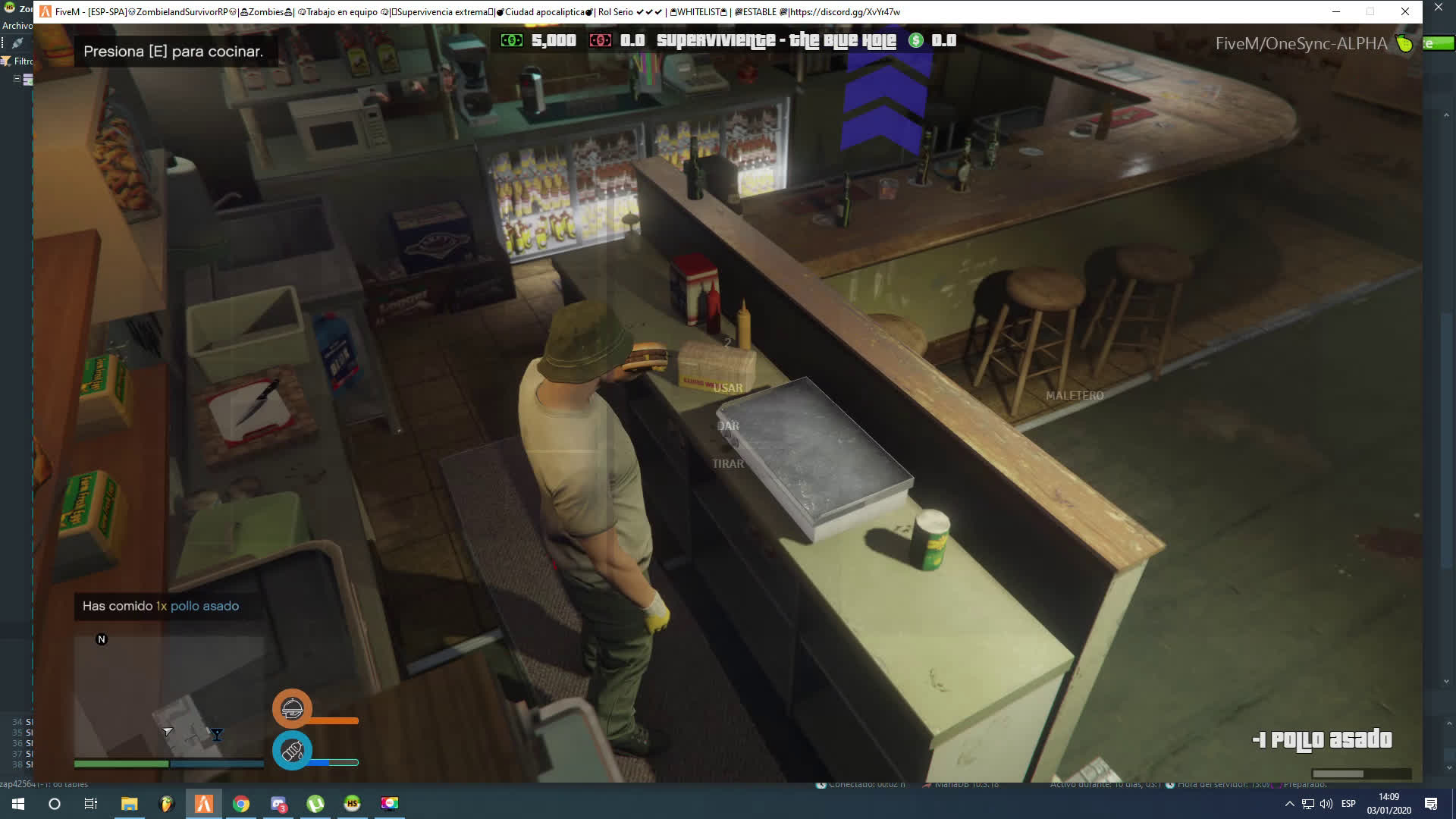Select the Filtro funnel icon in HeidiSQL
The image size is (1456, 819).
[6, 60]
